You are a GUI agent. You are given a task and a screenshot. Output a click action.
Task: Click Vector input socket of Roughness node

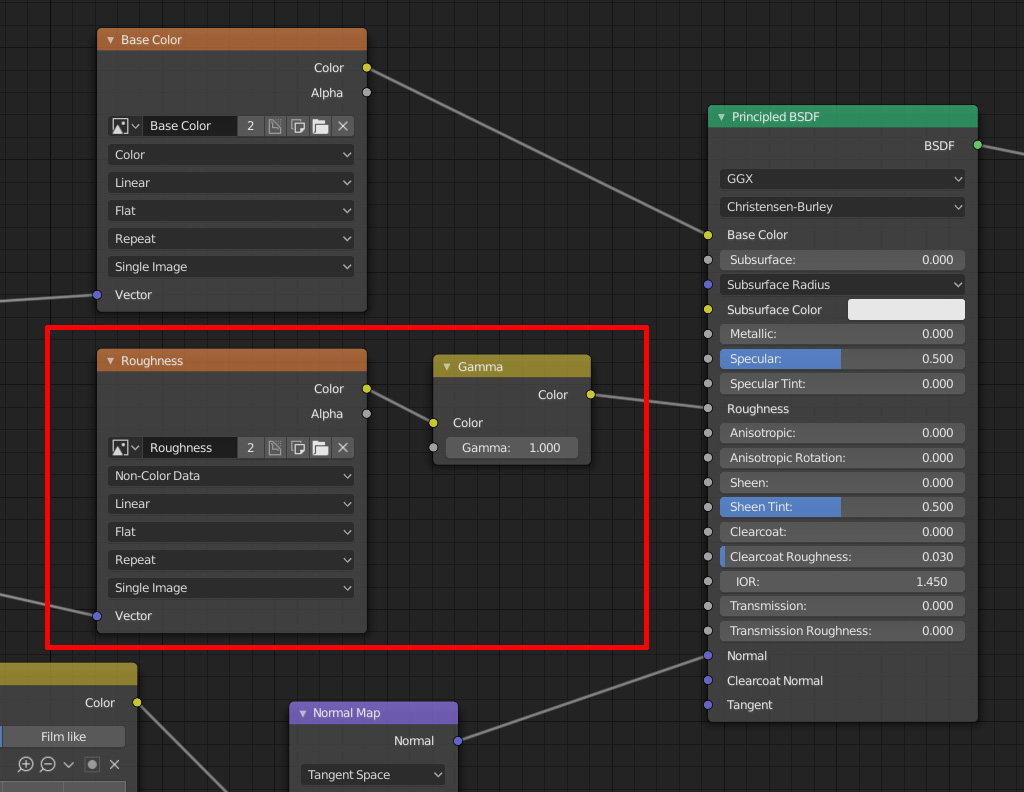(97, 616)
